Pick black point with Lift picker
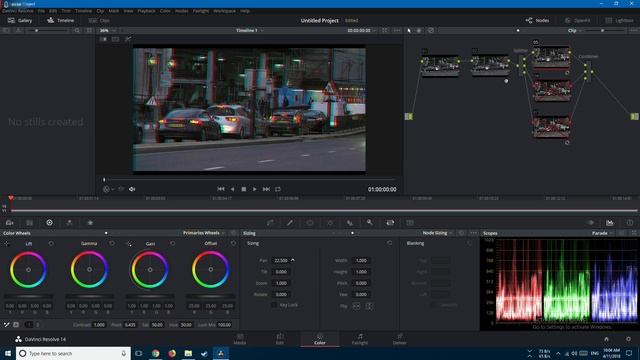Screen dimensions: 640x360 click(7, 244)
